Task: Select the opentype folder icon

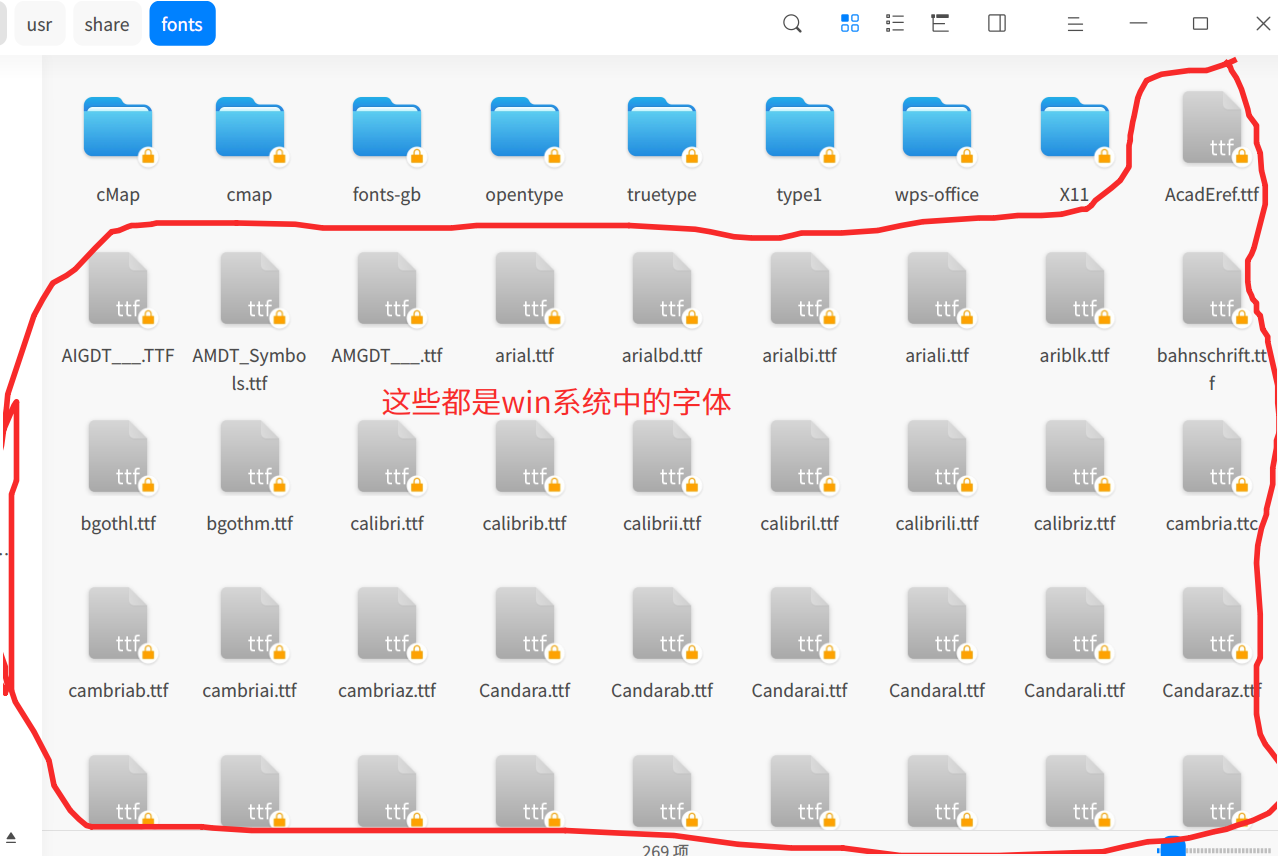Action: click(524, 129)
